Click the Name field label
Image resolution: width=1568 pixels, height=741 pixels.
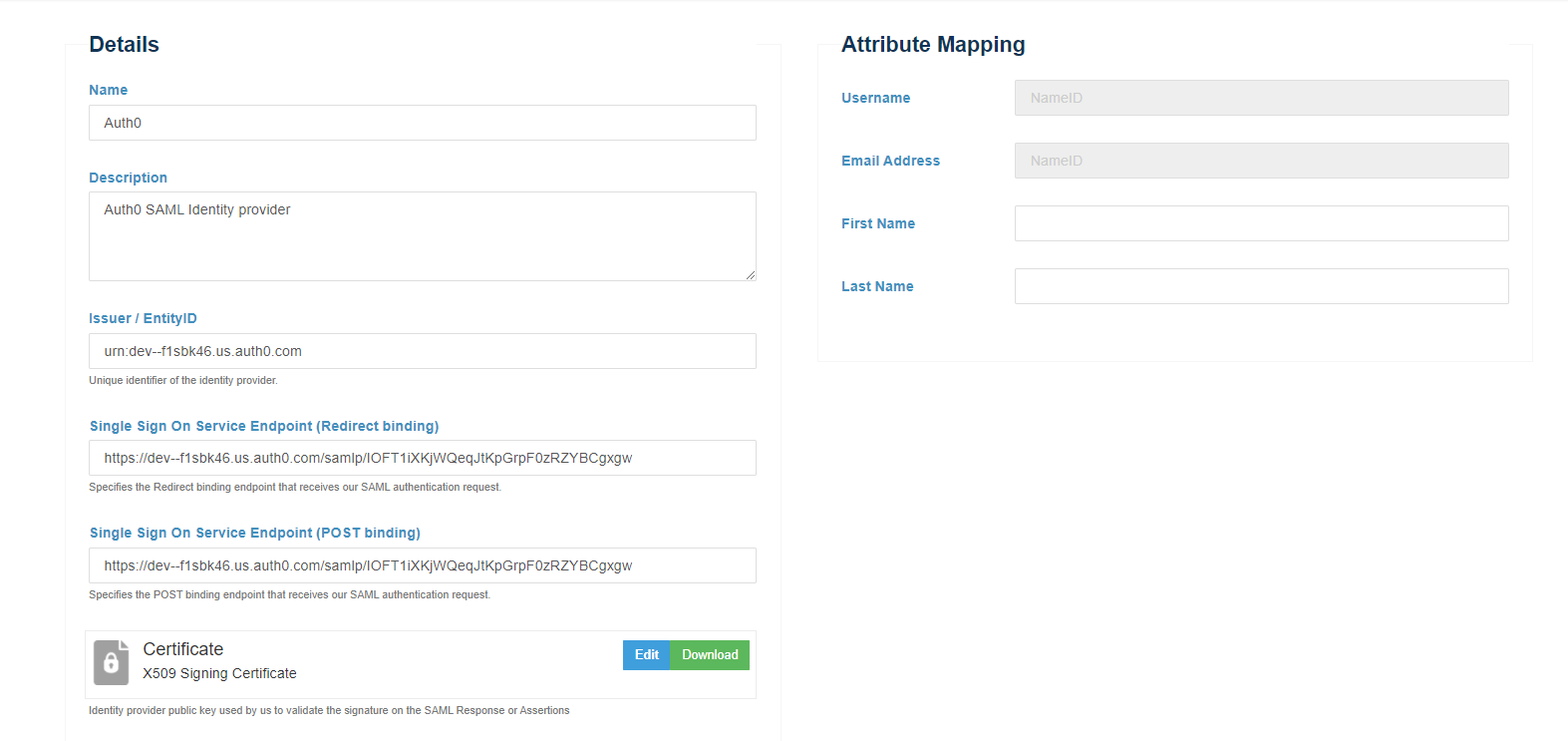point(108,90)
